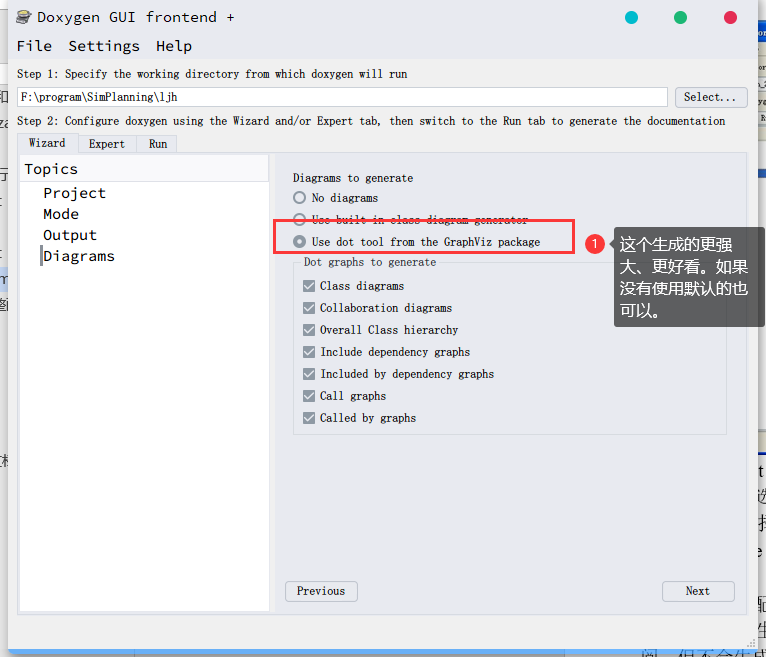766x657 pixels.
Task: Switch to the Expert tab
Action: click(x=107, y=144)
